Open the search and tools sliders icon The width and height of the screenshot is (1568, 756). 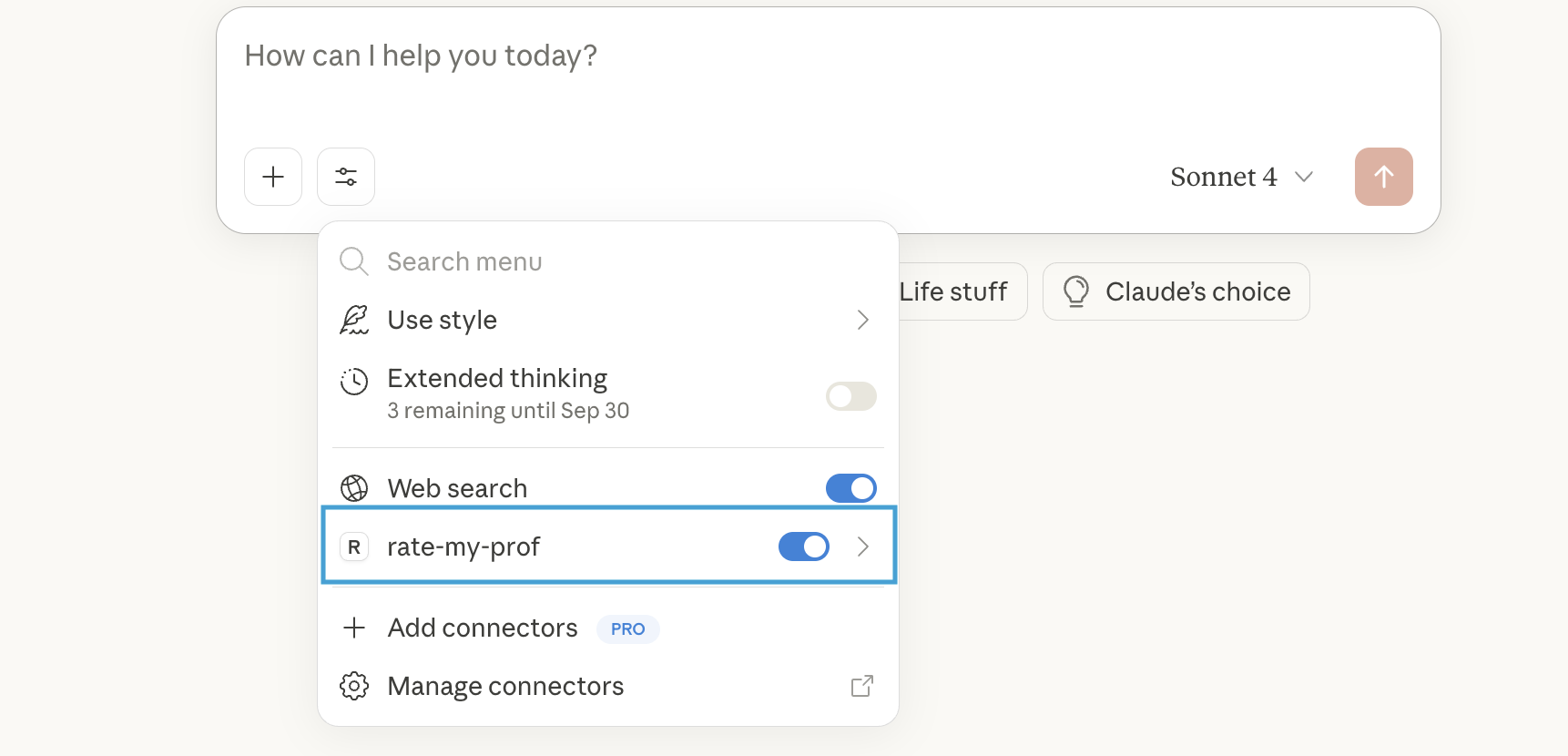pyautogui.click(x=346, y=177)
